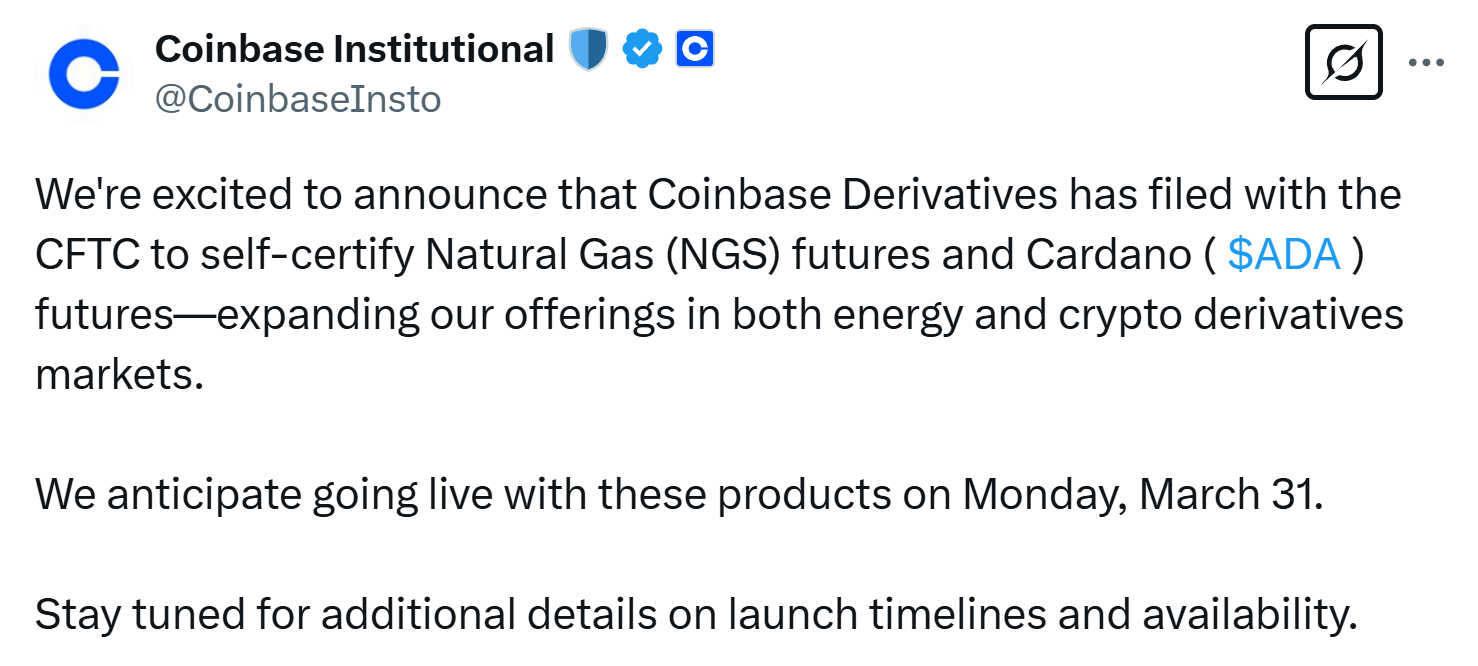
Task: Click the Grok slashed-circle icon button
Action: point(1344,62)
